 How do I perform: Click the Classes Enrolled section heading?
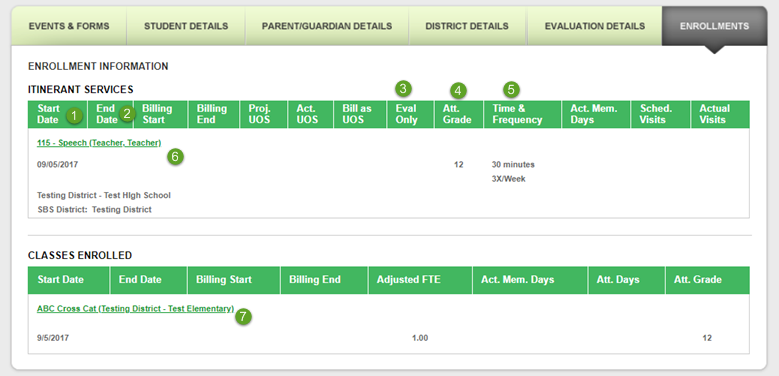pos(80,255)
